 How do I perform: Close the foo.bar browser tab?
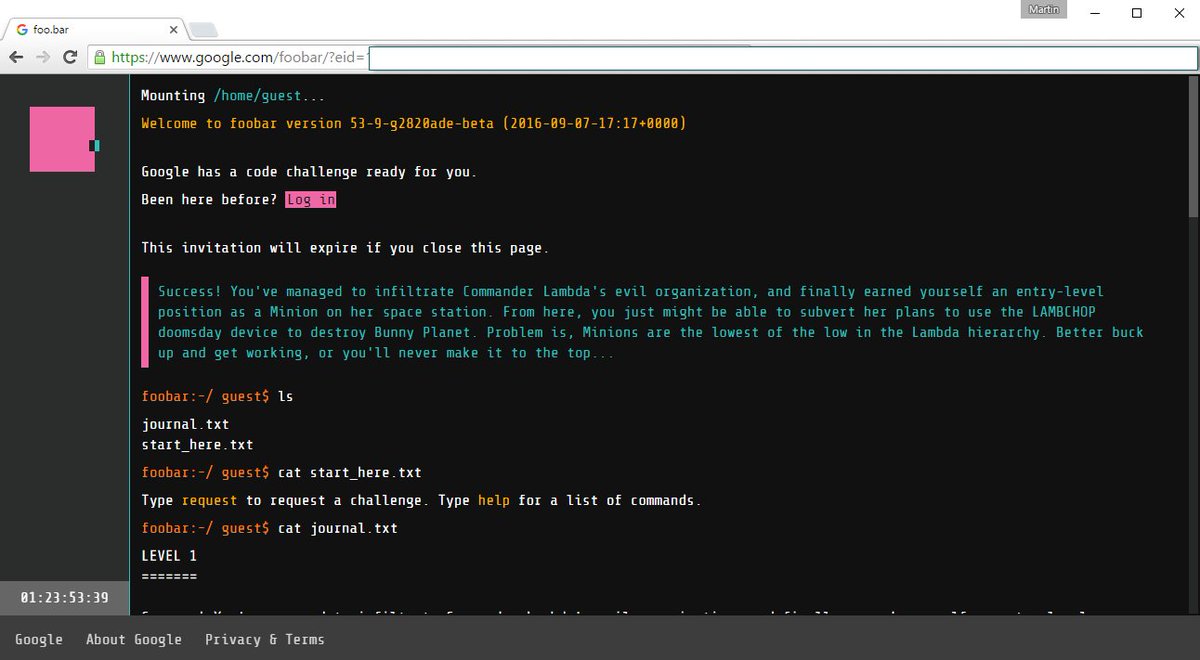[x=174, y=29]
